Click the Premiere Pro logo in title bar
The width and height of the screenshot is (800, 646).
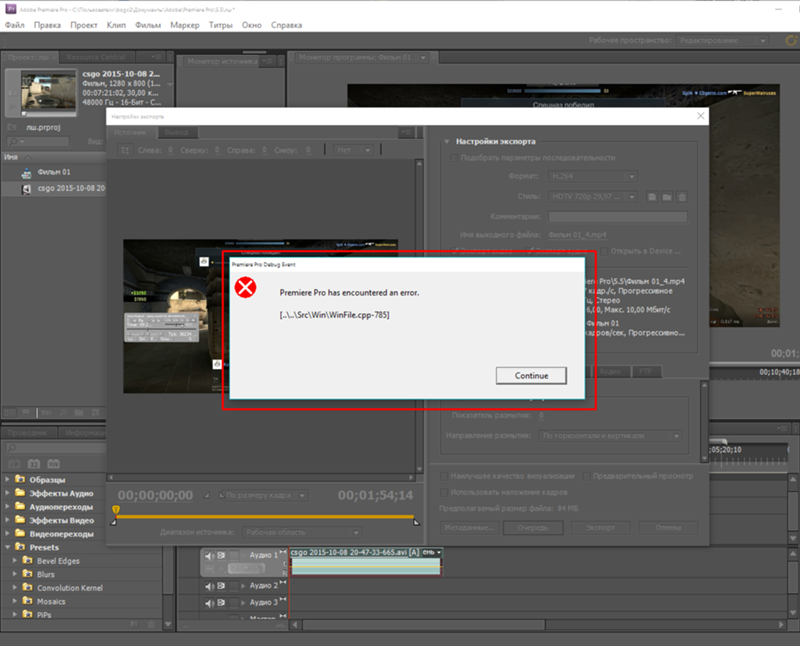point(10,9)
